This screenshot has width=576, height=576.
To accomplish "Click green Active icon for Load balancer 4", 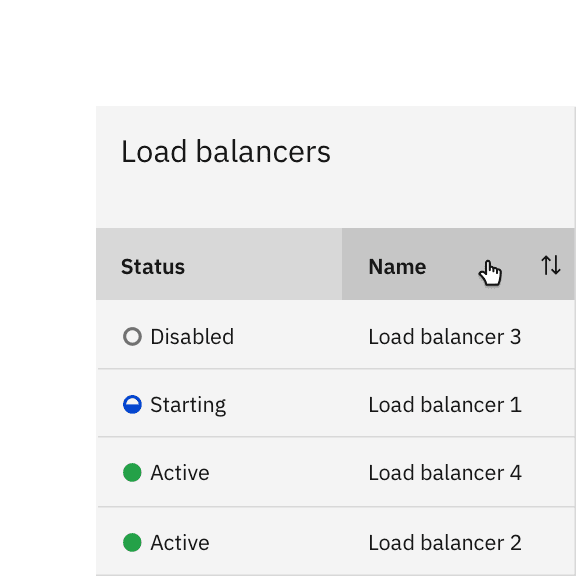I will click(x=132, y=472).
